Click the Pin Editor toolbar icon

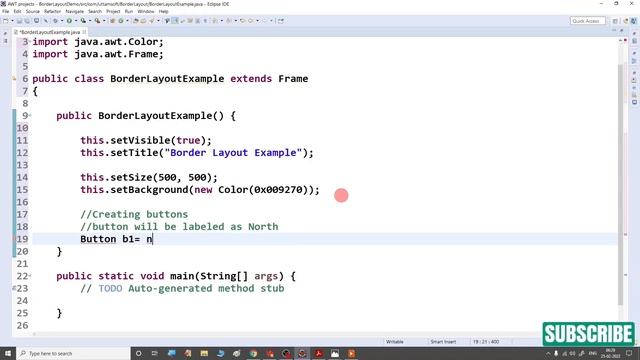281,21
